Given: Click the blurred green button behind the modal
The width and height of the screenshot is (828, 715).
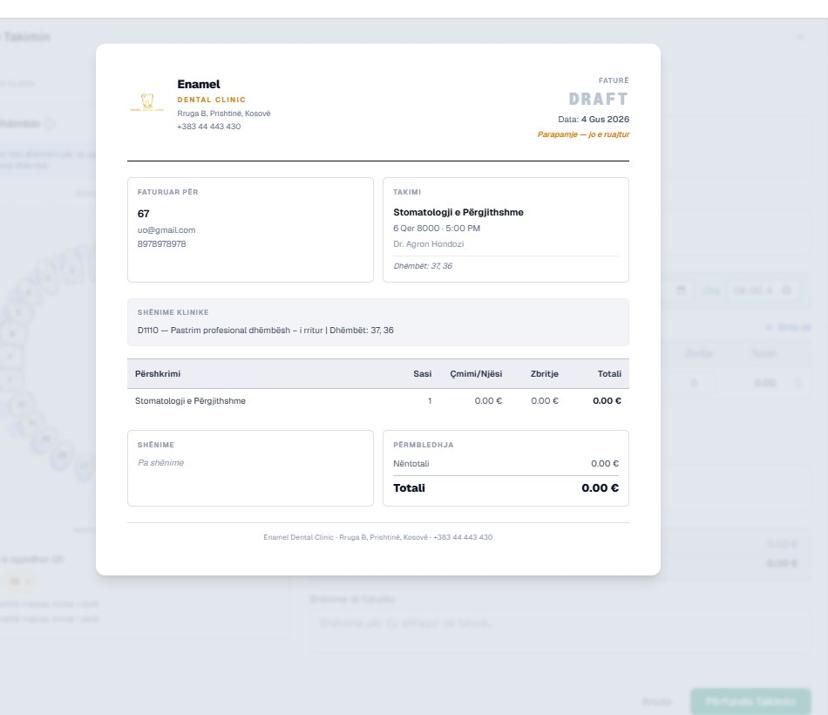Looking at the screenshot, I should pyautogui.click(x=750, y=701).
